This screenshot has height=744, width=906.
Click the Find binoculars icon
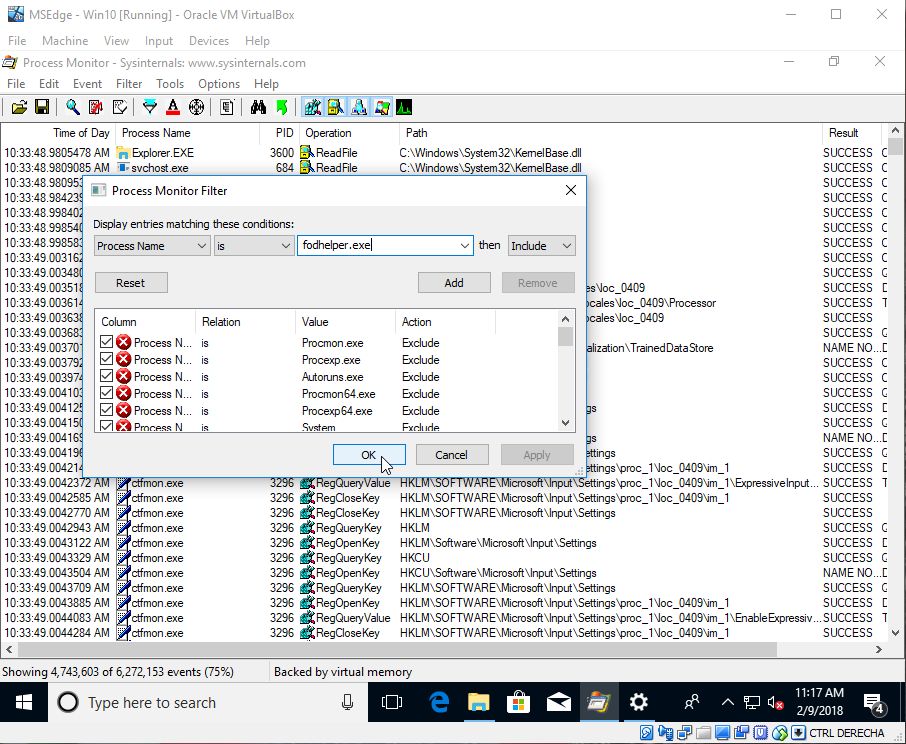258,107
